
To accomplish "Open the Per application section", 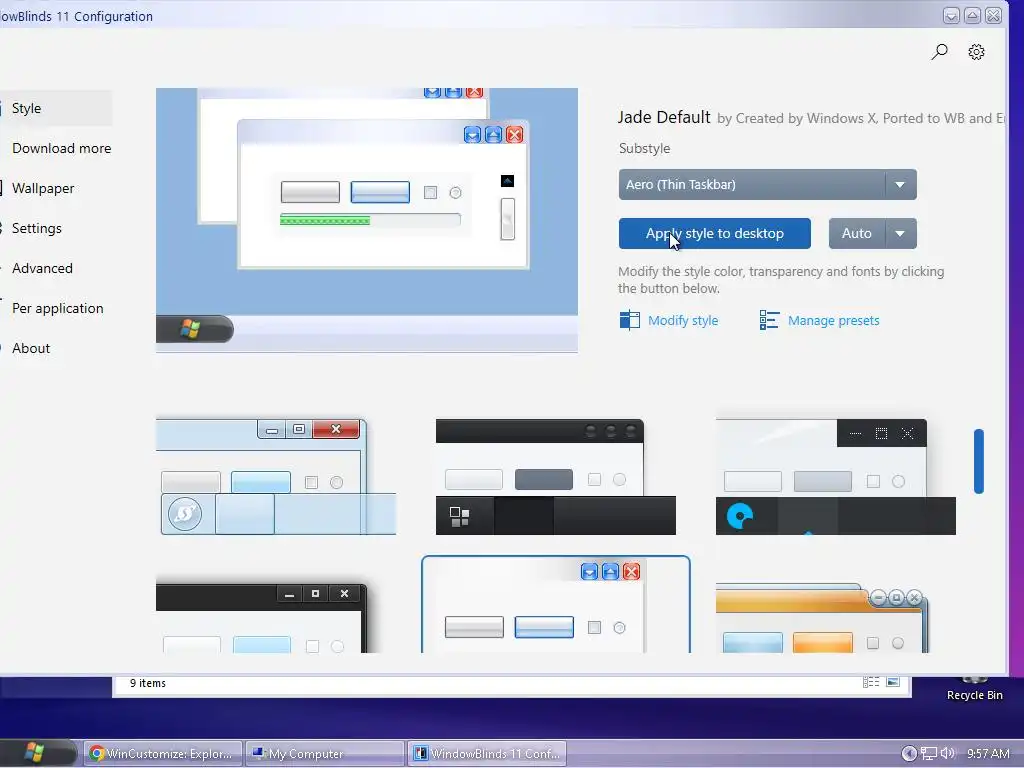I will 55,308.
